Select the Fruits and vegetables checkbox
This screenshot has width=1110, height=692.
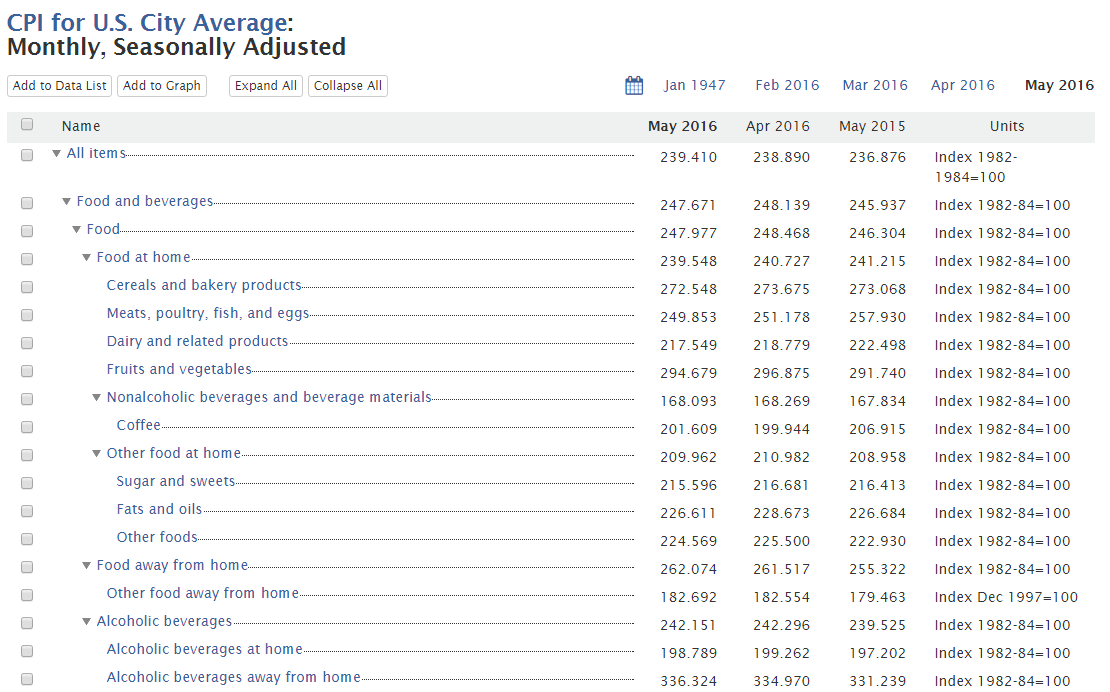(27, 371)
